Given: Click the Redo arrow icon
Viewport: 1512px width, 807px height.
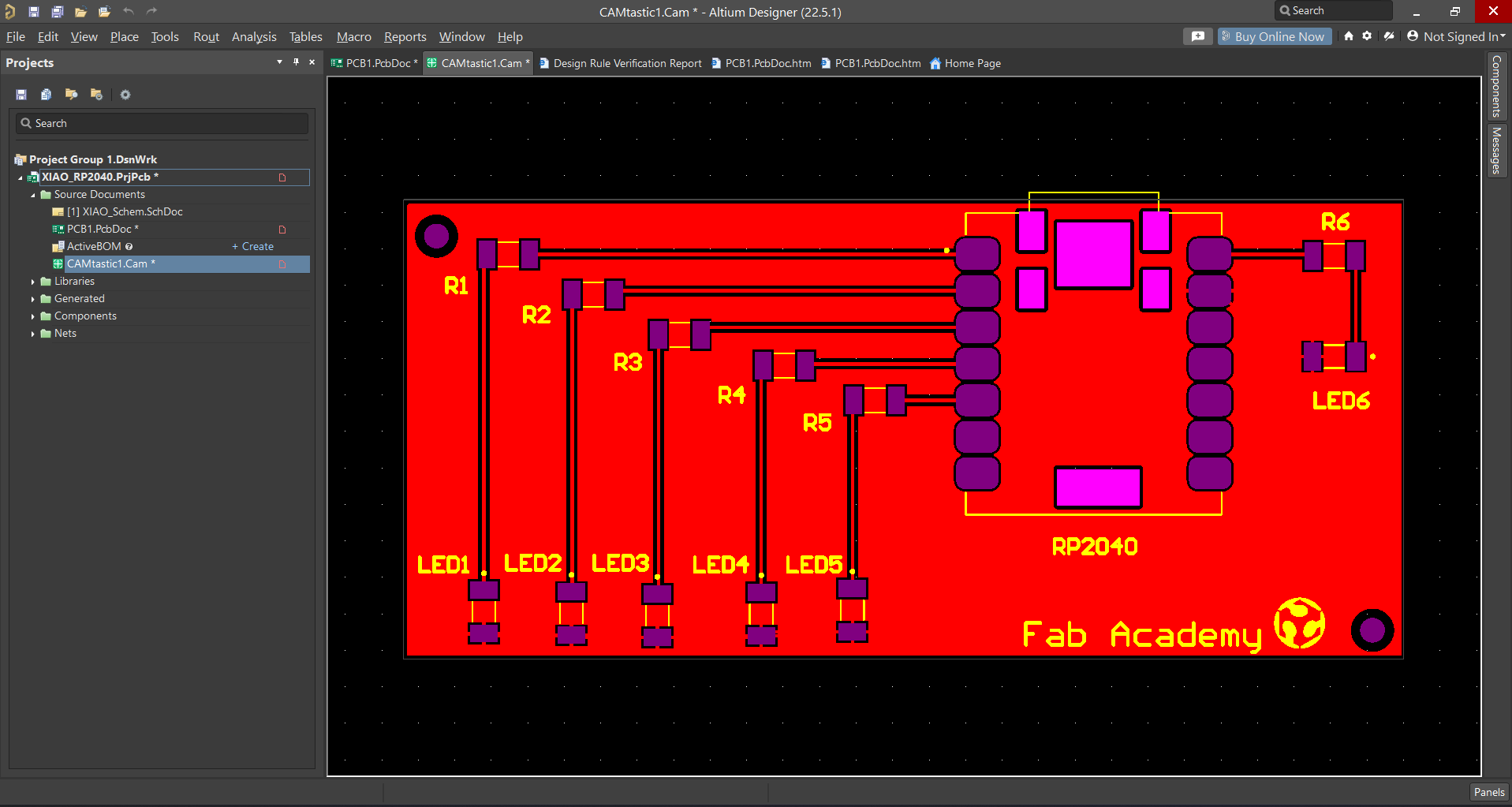Looking at the screenshot, I should pyautogui.click(x=152, y=11).
